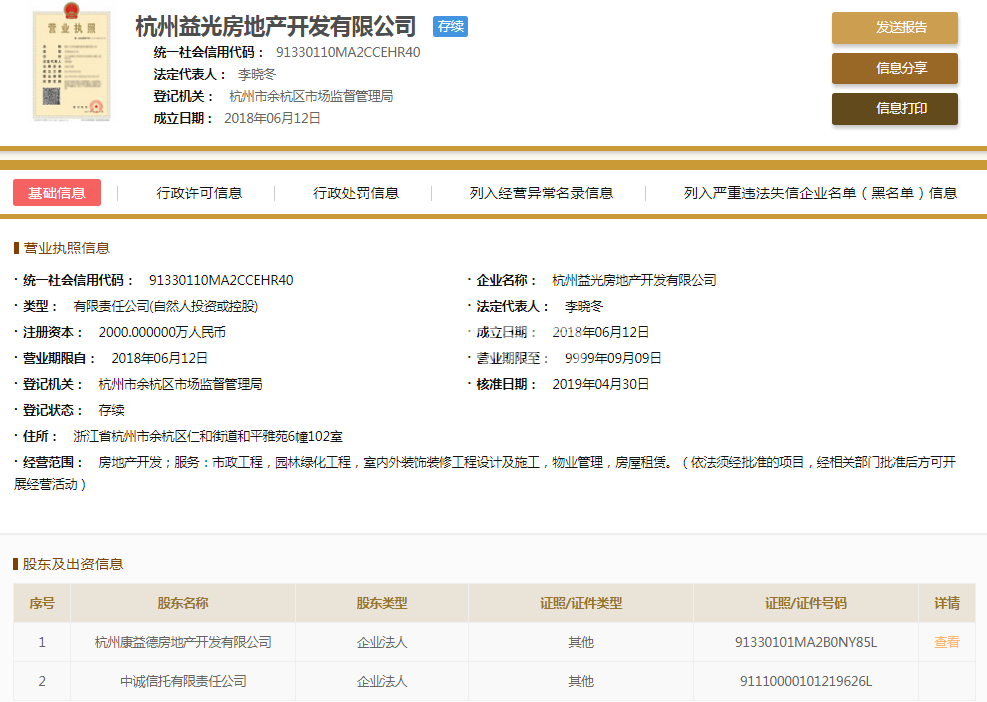Screen dimensions: 987x702
Task: Switch to the 行政许可信息 tab
Action: [200, 193]
